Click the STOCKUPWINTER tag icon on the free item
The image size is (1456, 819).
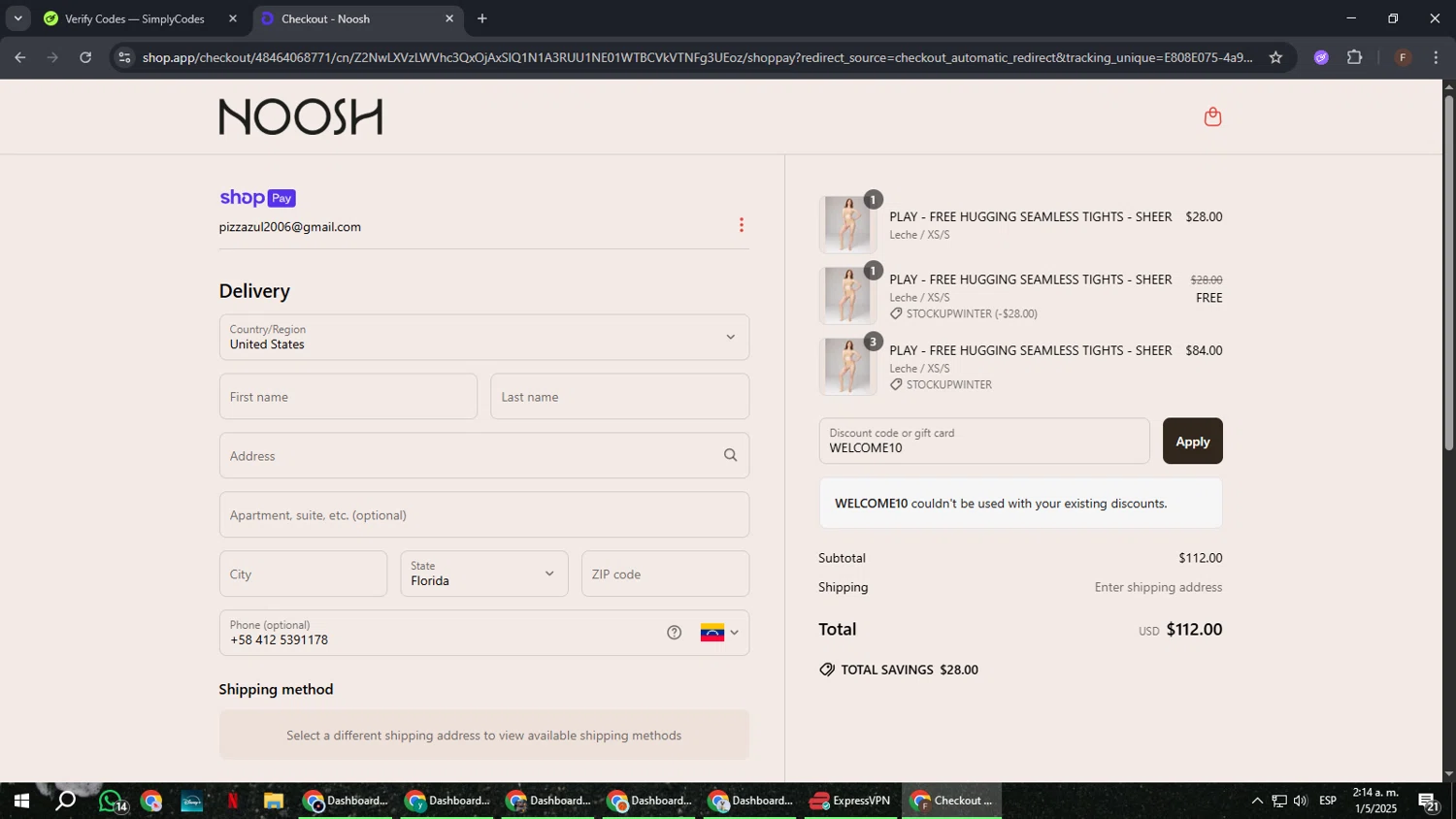click(896, 314)
